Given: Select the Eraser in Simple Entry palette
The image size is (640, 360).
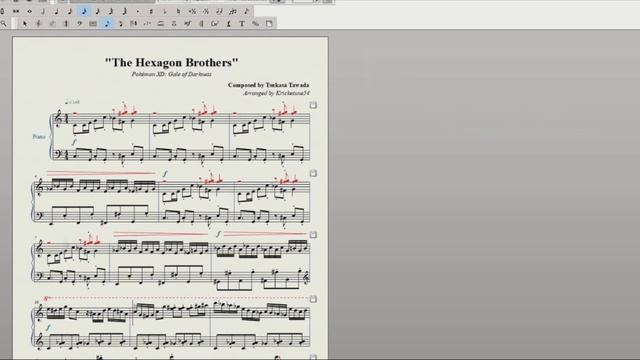Looking at the screenshot, I should click(x=2, y=11).
